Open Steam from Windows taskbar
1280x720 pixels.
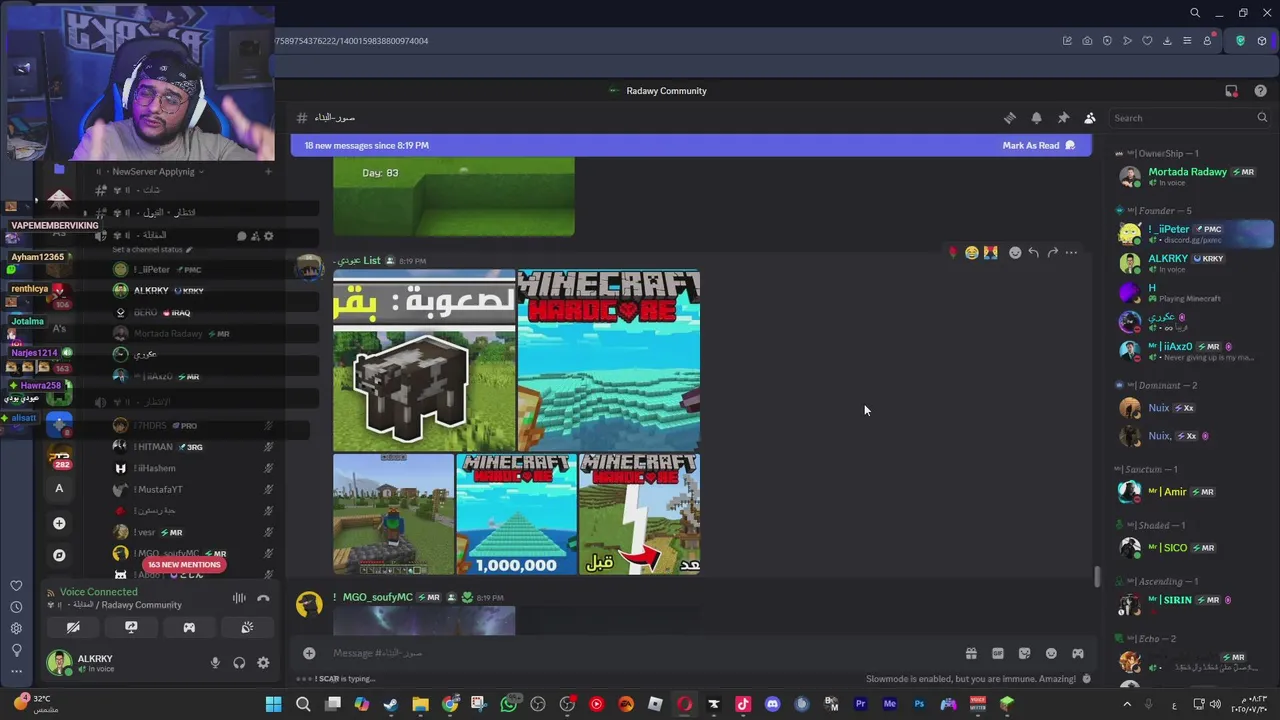coord(391,704)
